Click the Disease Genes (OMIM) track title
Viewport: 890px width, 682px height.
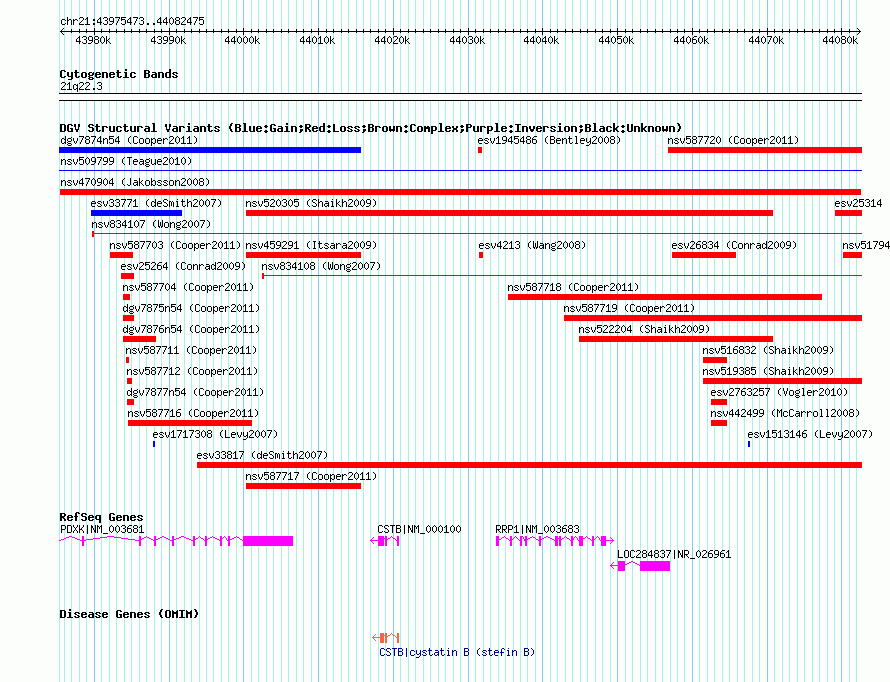[129, 614]
